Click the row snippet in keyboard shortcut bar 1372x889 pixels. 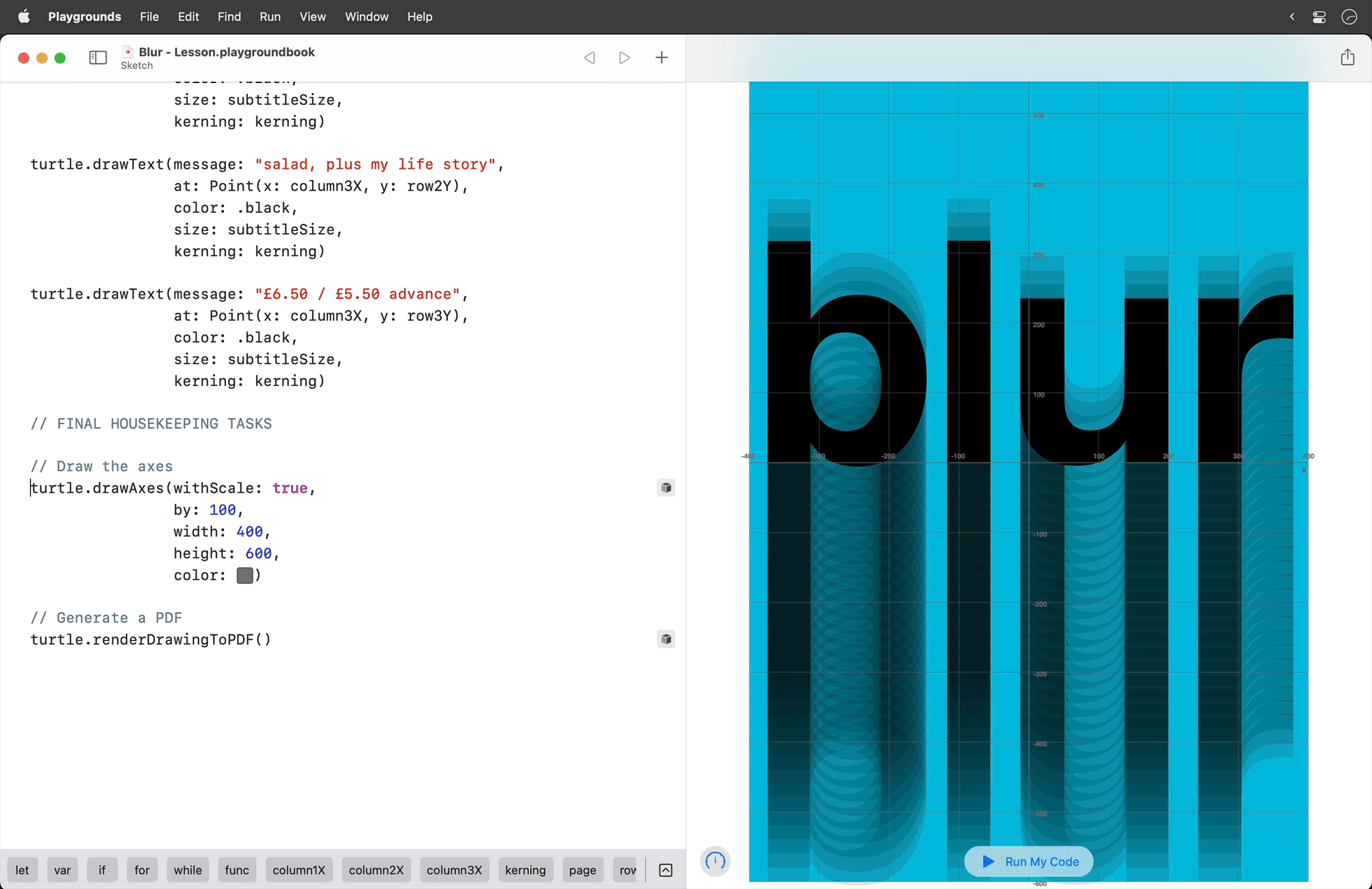coord(626,868)
